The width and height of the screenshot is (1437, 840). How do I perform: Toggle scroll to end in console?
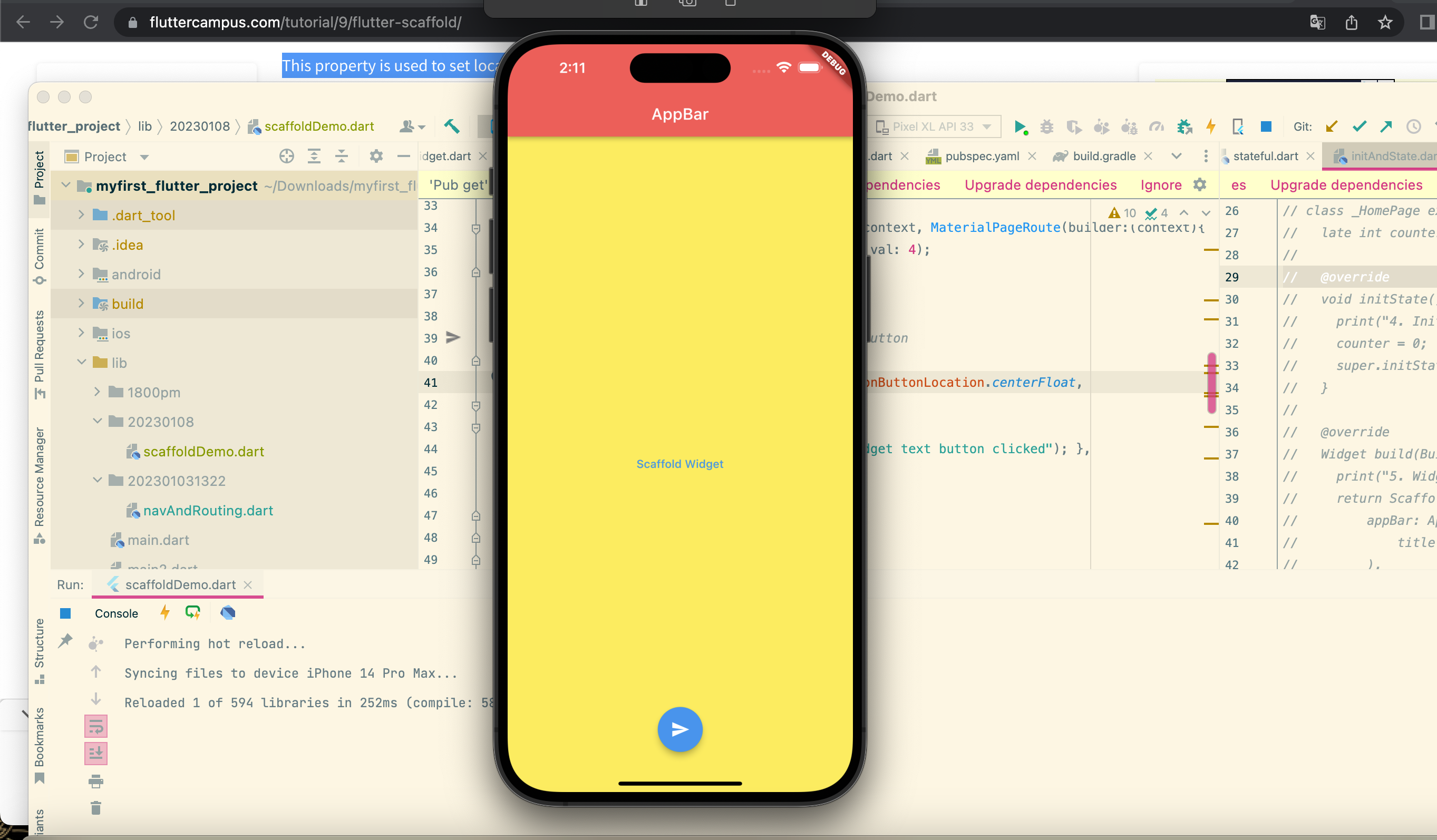point(96,754)
